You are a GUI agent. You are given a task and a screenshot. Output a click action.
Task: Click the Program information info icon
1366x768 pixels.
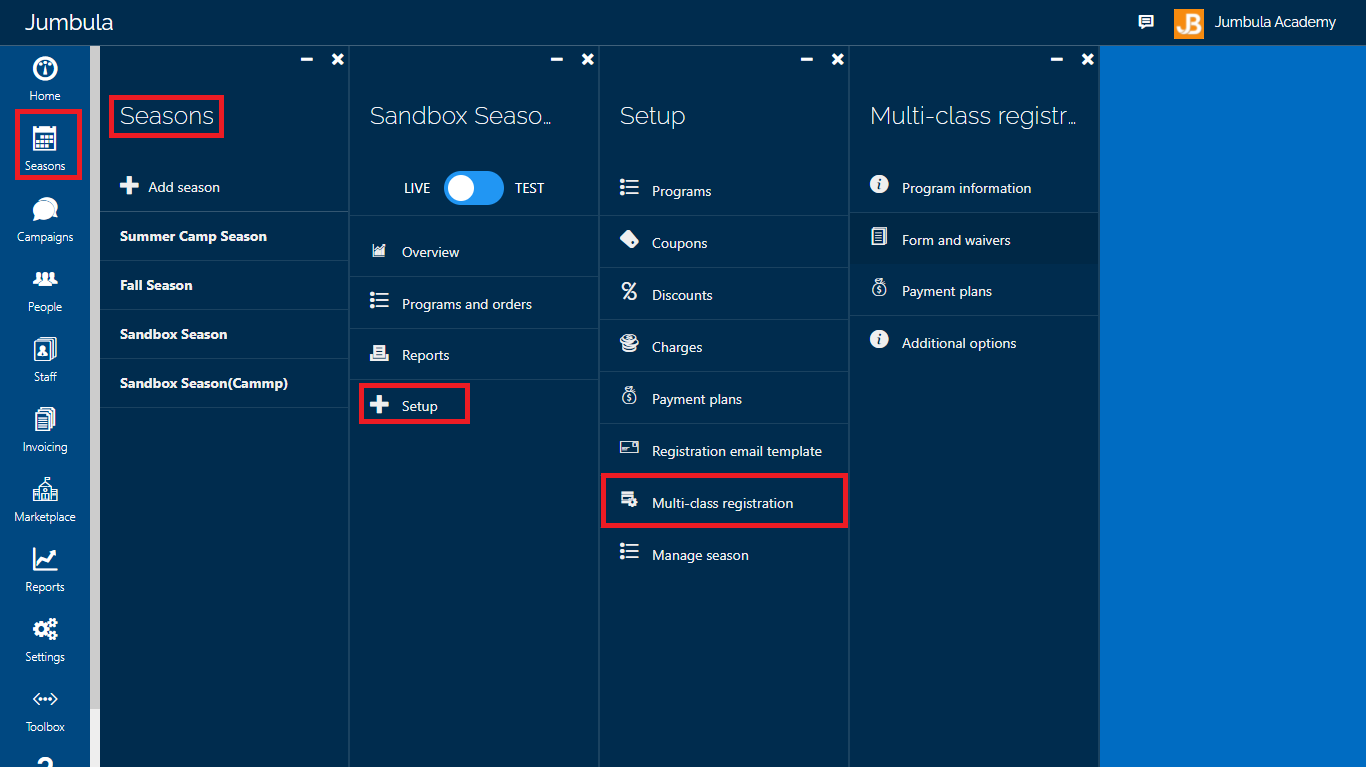pyautogui.click(x=879, y=184)
